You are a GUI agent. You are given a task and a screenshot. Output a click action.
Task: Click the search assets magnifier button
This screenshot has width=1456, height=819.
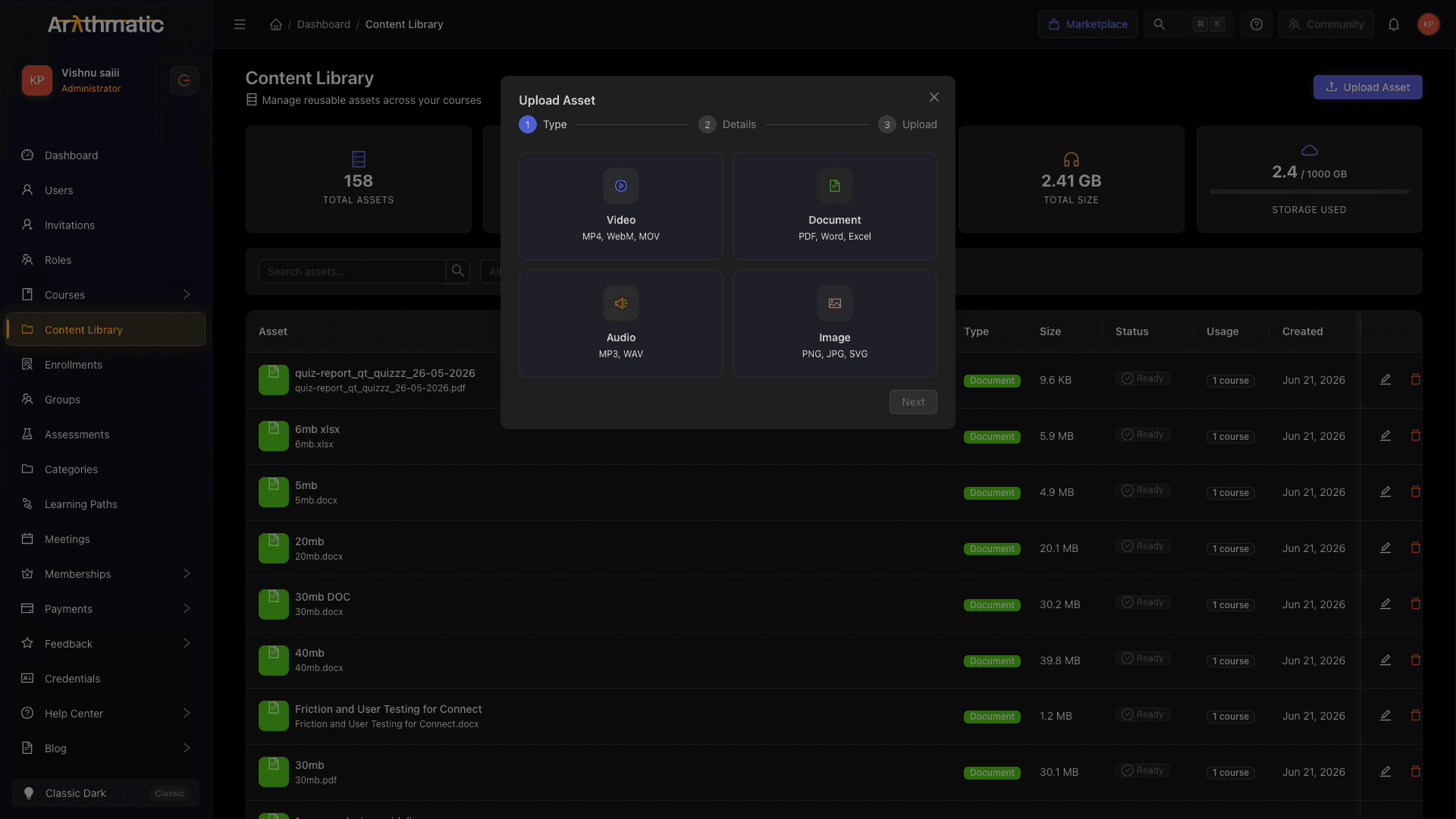pos(458,271)
